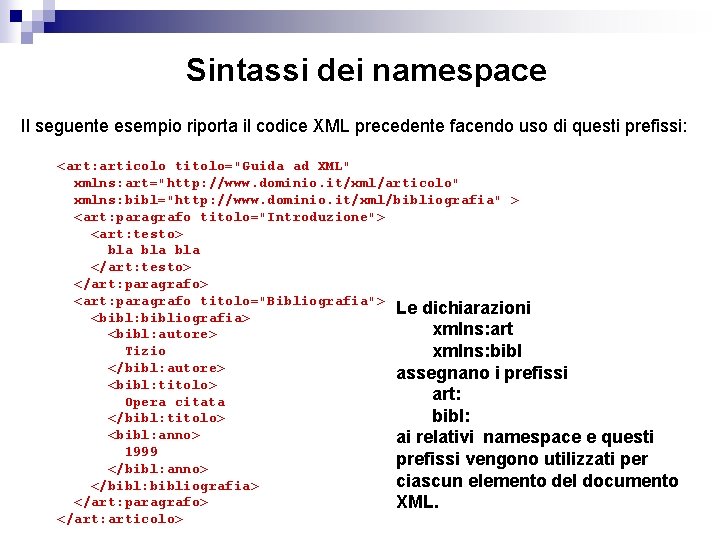The width and height of the screenshot is (720, 540).
Task: Click the opening '<art:testo>' tag
Action: 137,234
